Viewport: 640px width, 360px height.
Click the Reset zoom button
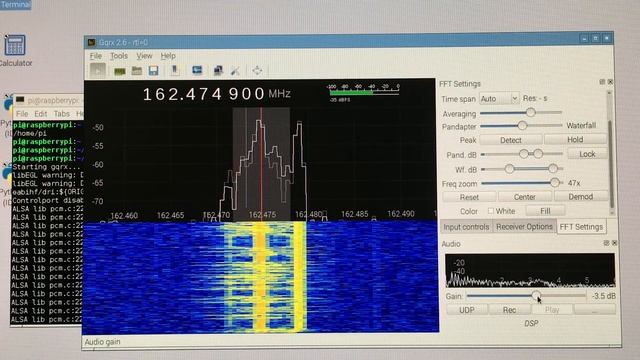point(469,197)
